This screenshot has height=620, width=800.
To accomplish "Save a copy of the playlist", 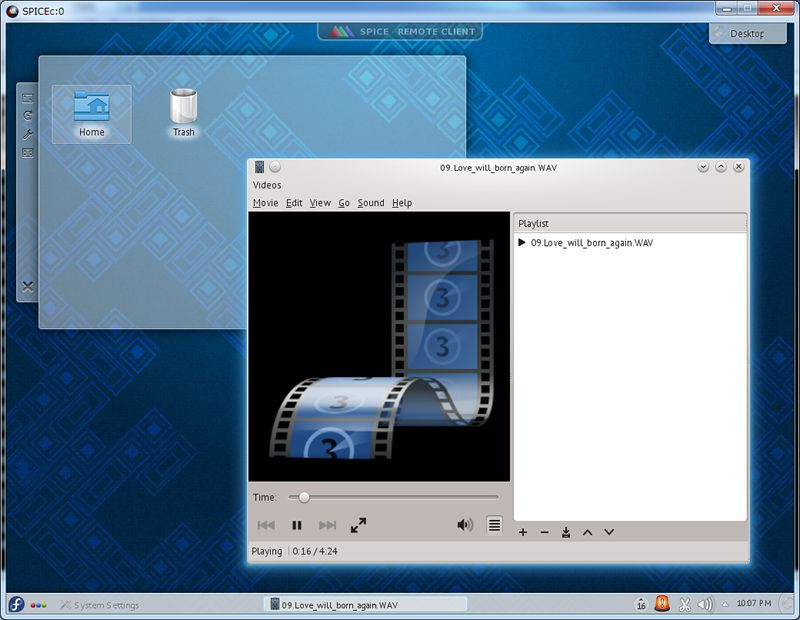I will pyautogui.click(x=566, y=532).
